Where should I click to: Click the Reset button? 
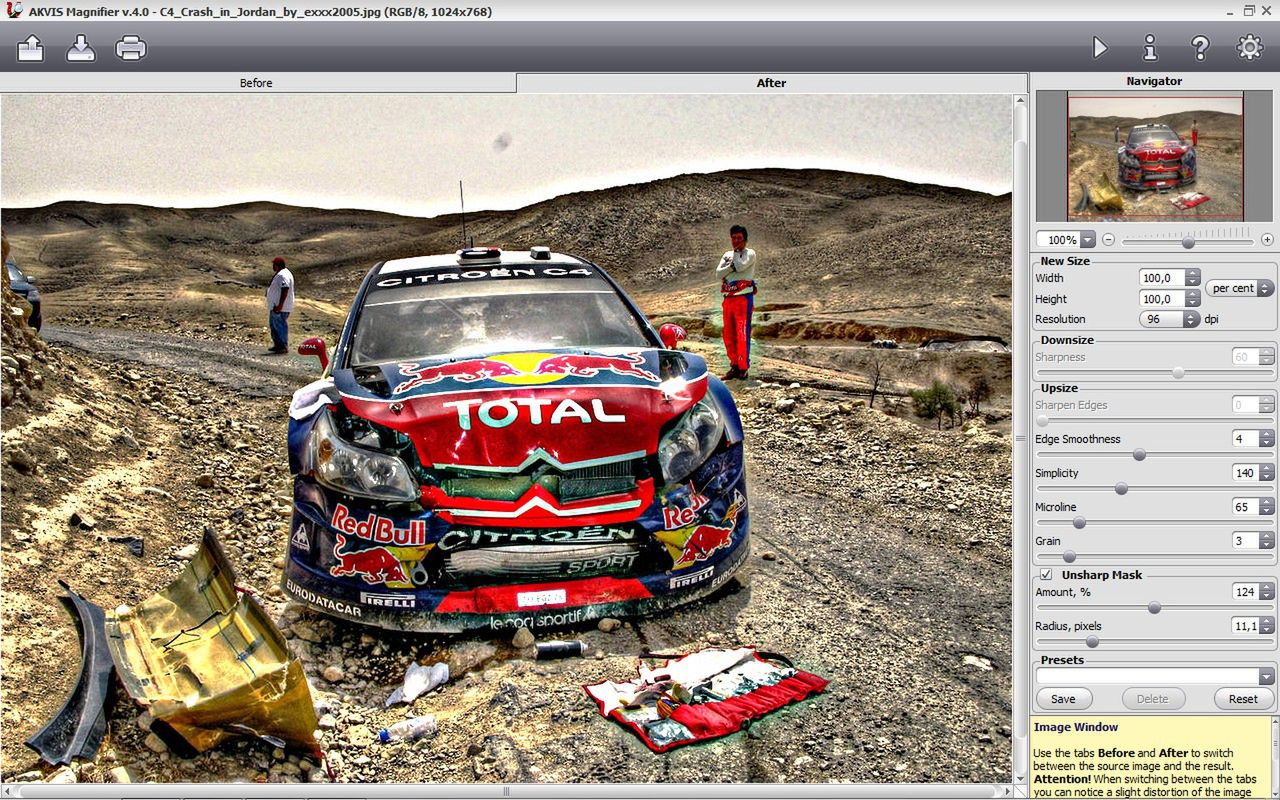pyautogui.click(x=1243, y=699)
